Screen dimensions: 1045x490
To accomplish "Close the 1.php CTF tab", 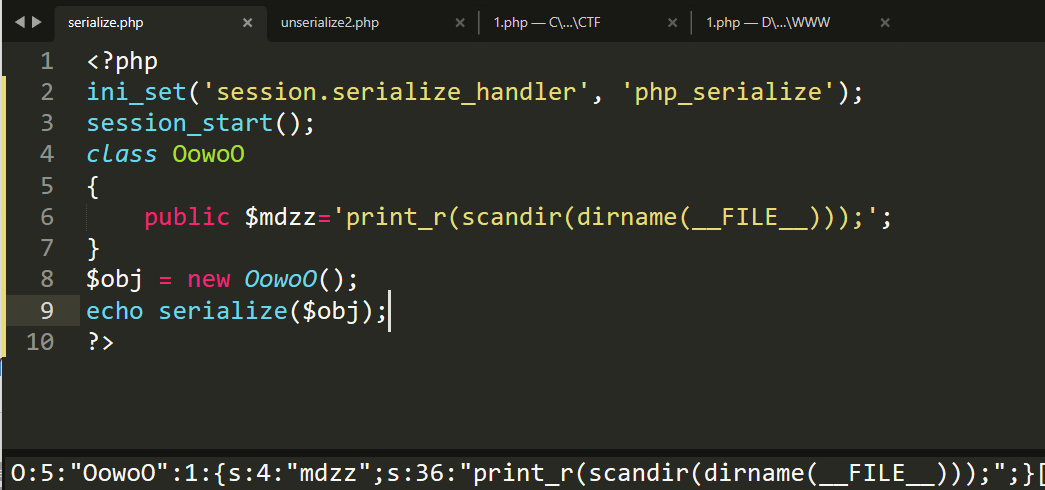I will click(672, 23).
